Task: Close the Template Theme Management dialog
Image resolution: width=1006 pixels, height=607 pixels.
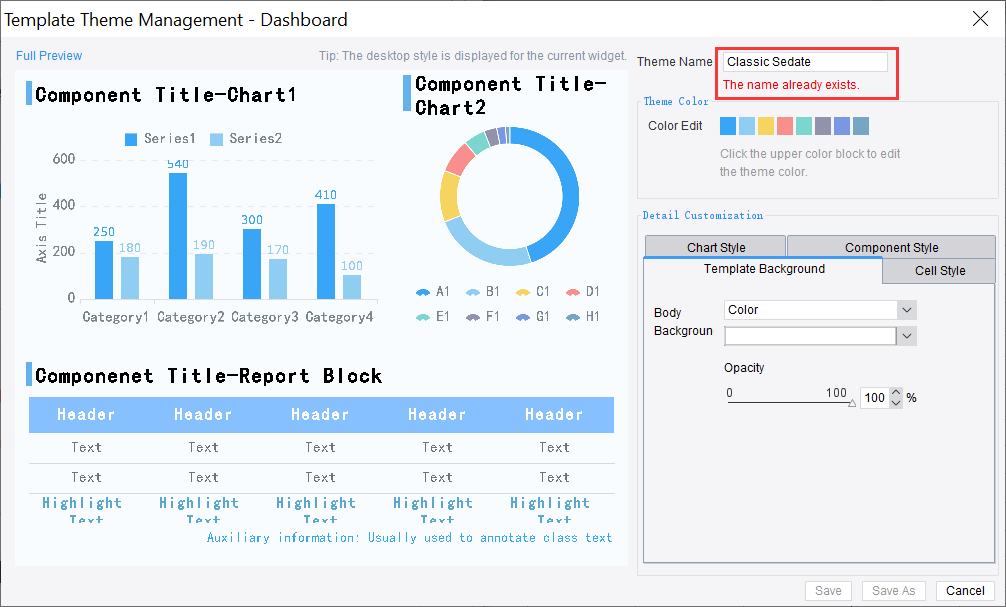Action: (980, 19)
